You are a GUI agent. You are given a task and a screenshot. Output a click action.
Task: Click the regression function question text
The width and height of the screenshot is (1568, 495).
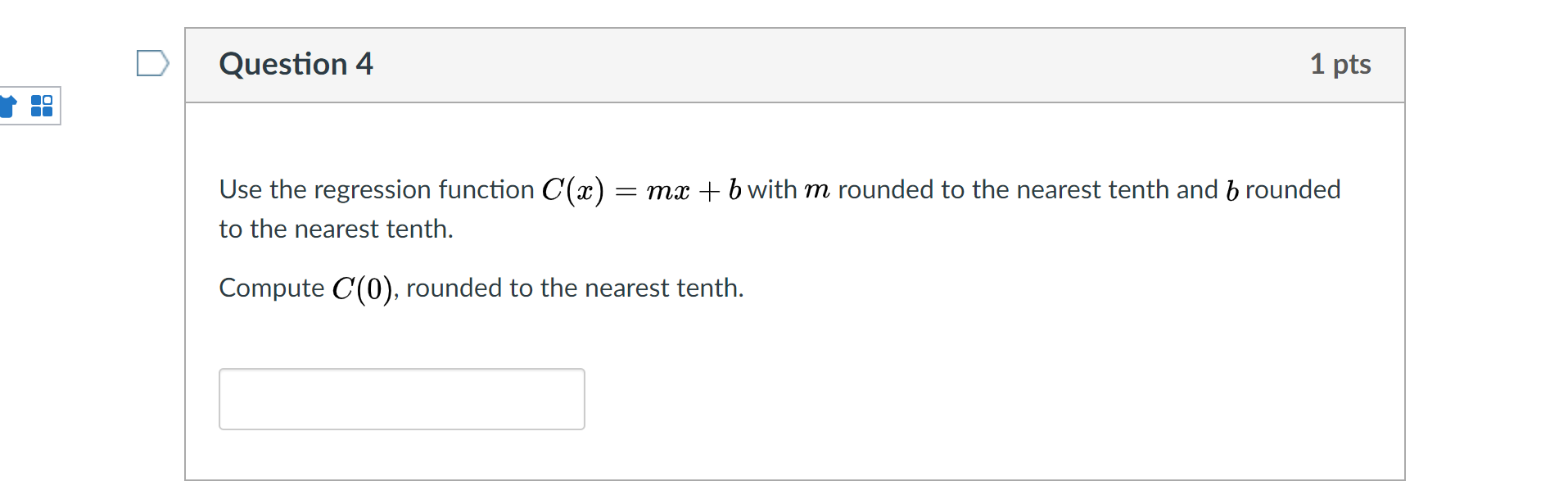[x=778, y=189]
